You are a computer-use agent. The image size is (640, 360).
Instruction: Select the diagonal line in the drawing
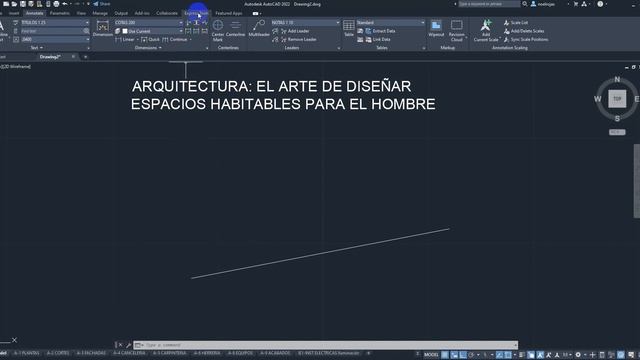tap(320, 254)
